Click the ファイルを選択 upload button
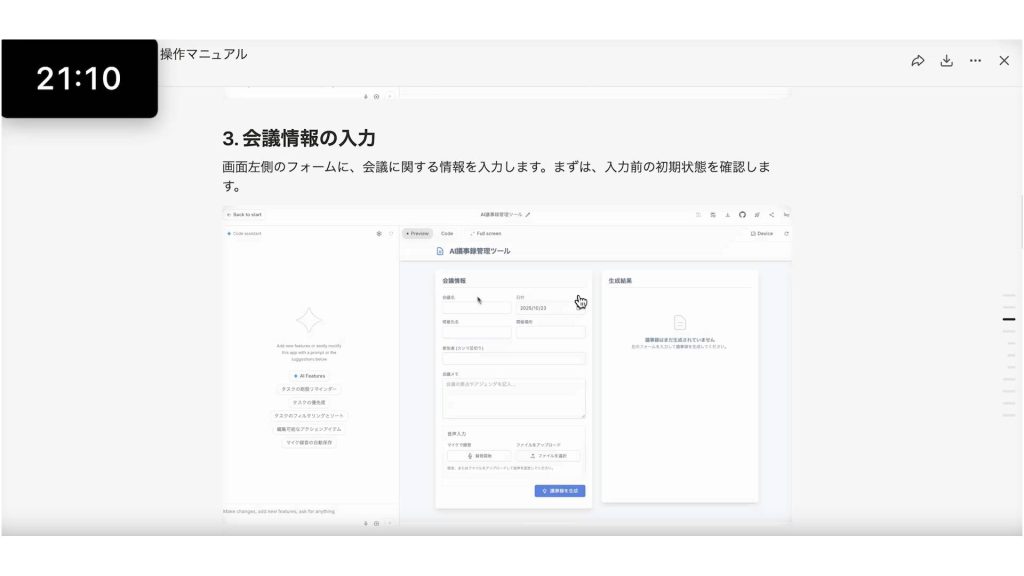1024x576 pixels. point(548,455)
